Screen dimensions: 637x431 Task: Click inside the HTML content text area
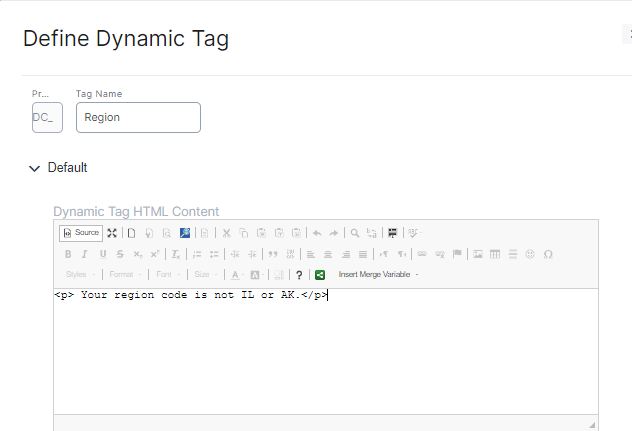point(325,350)
